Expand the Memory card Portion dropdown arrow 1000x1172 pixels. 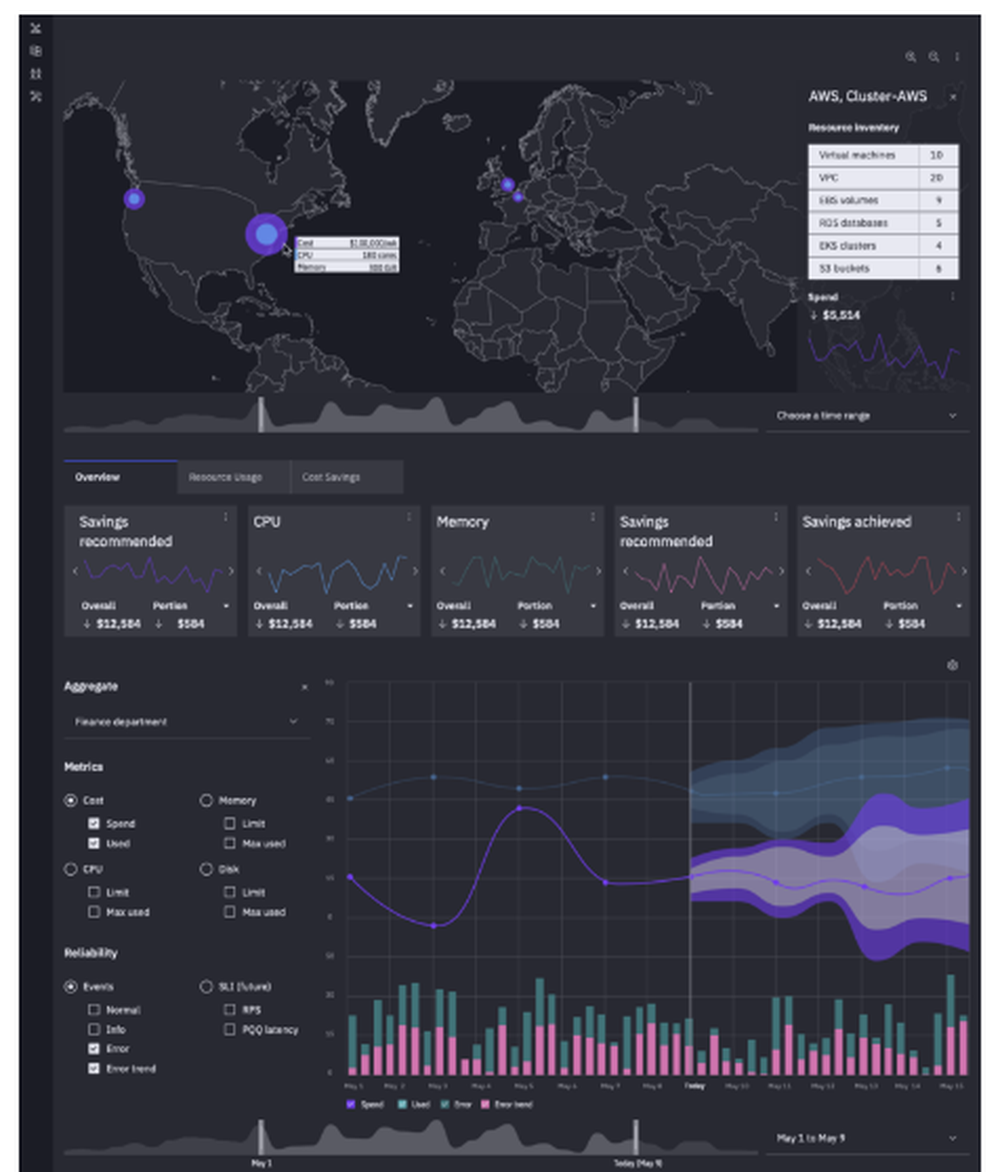(x=593, y=605)
